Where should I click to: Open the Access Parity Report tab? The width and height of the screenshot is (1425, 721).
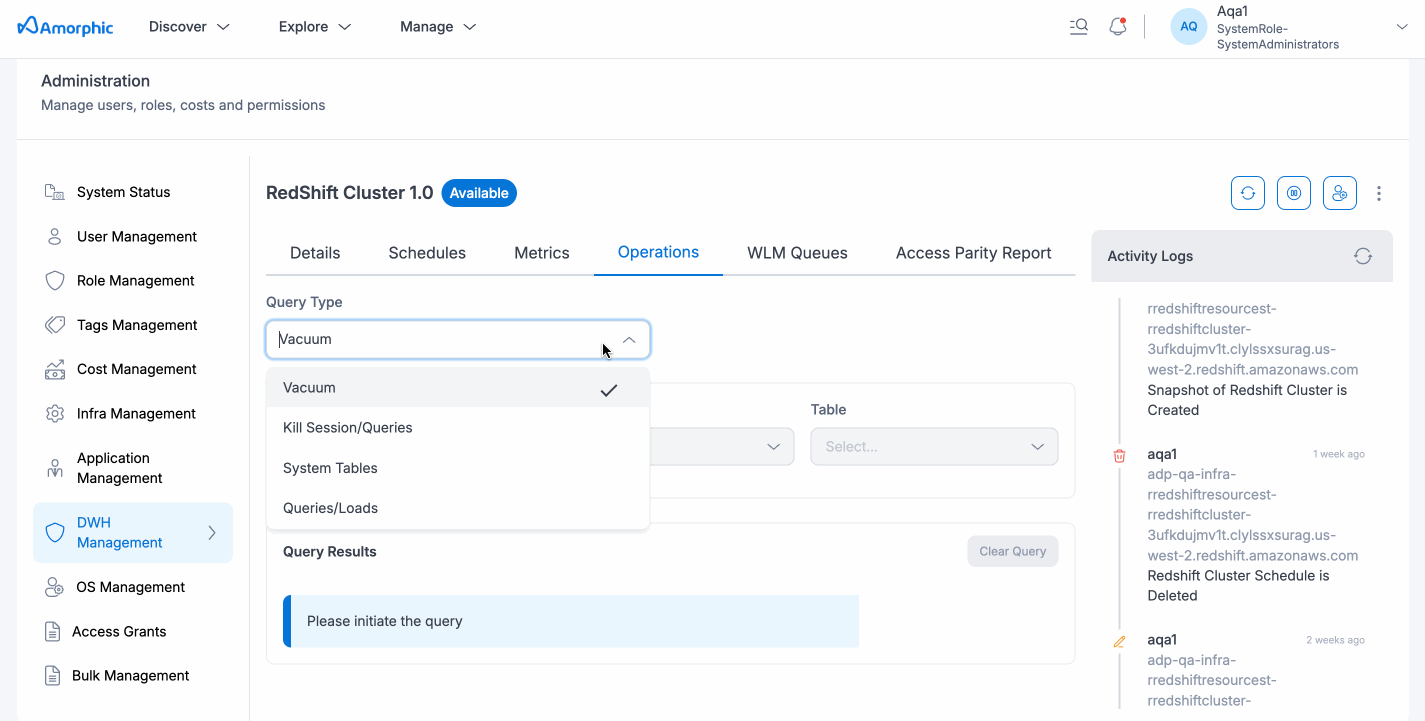pos(974,253)
